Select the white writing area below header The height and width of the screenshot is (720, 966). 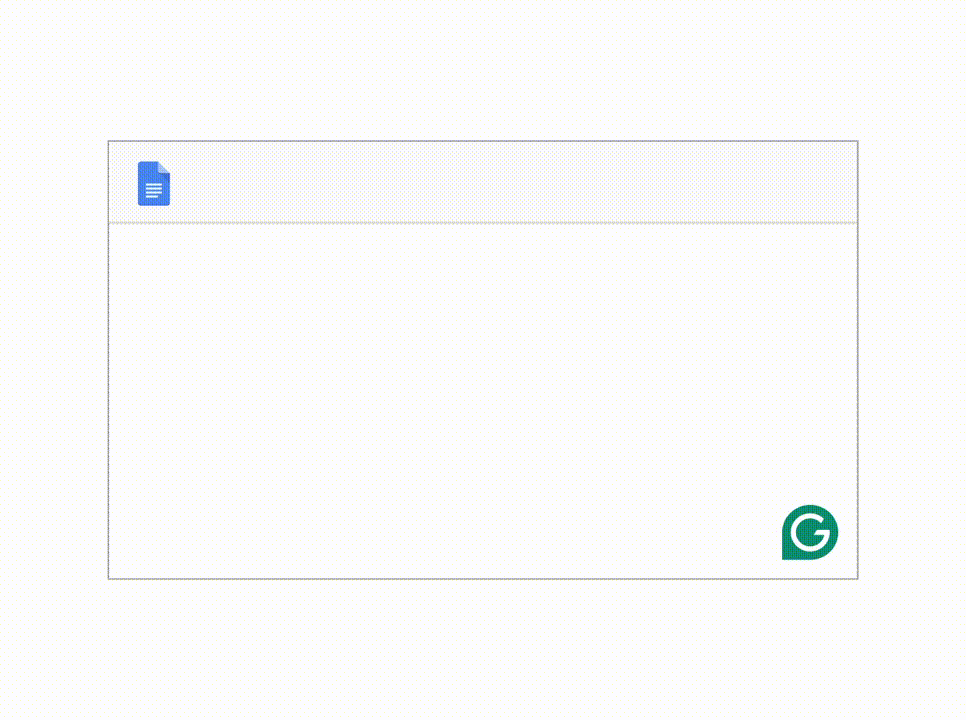click(482, 390)
